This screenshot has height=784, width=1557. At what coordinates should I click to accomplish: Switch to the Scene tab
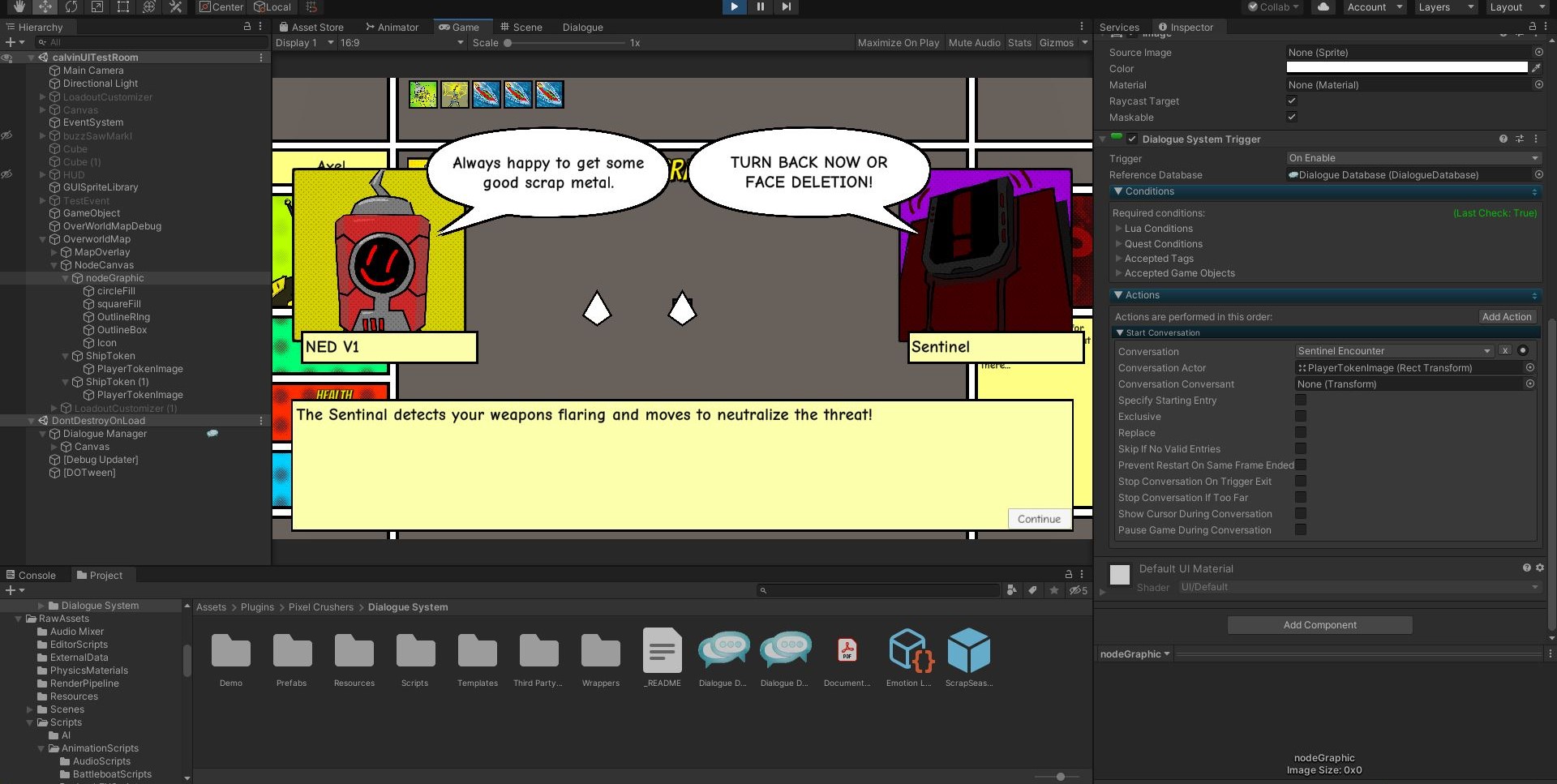pos(521,27)
